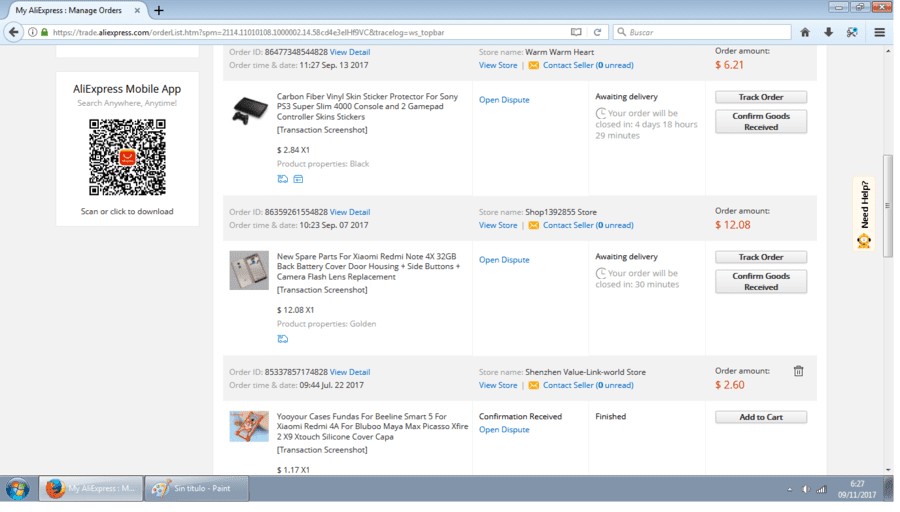Click the reload page icon
900x512 pixels.
pyautogui.click(x=597, y=33)
